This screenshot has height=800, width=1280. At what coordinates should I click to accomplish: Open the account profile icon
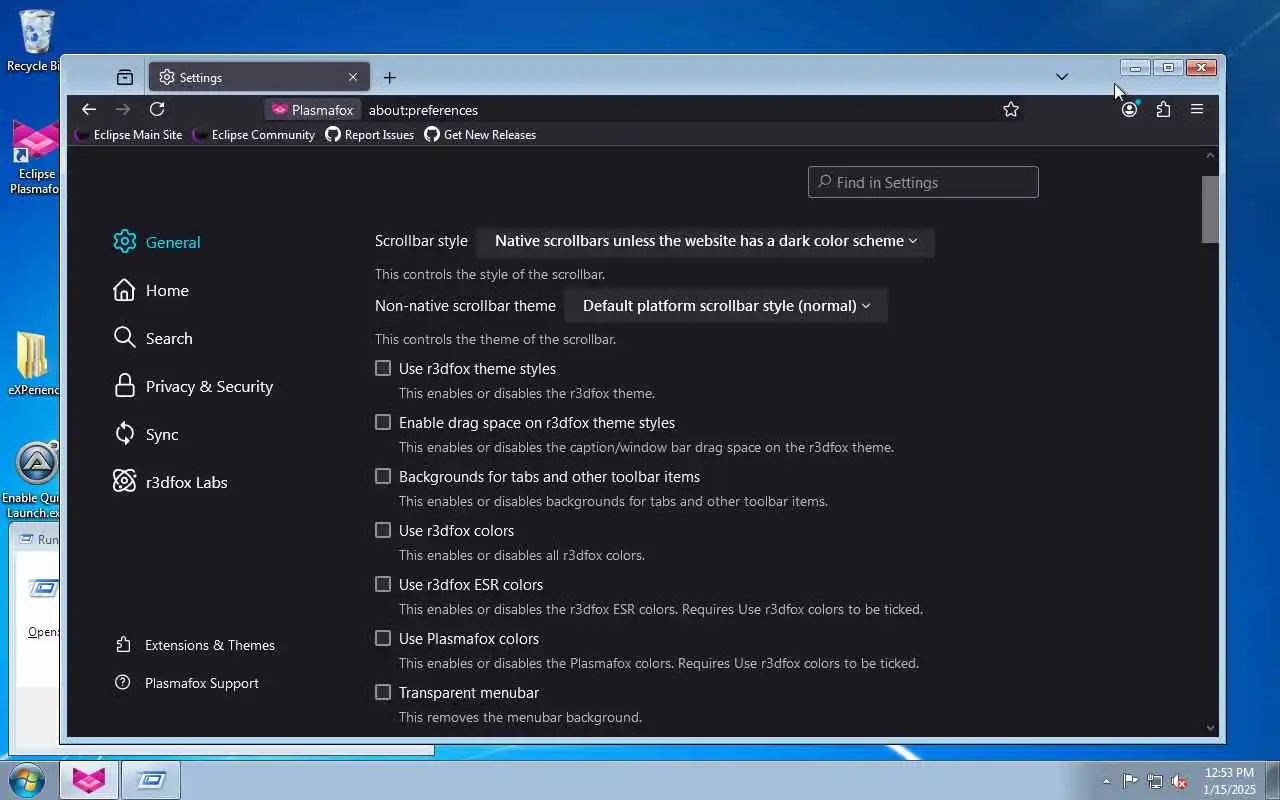[x=1129, y=109]
